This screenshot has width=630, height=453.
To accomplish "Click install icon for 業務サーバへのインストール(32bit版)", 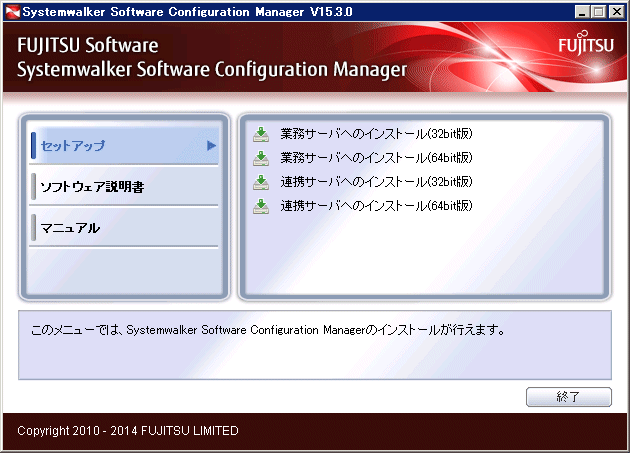I will point(261,134).
